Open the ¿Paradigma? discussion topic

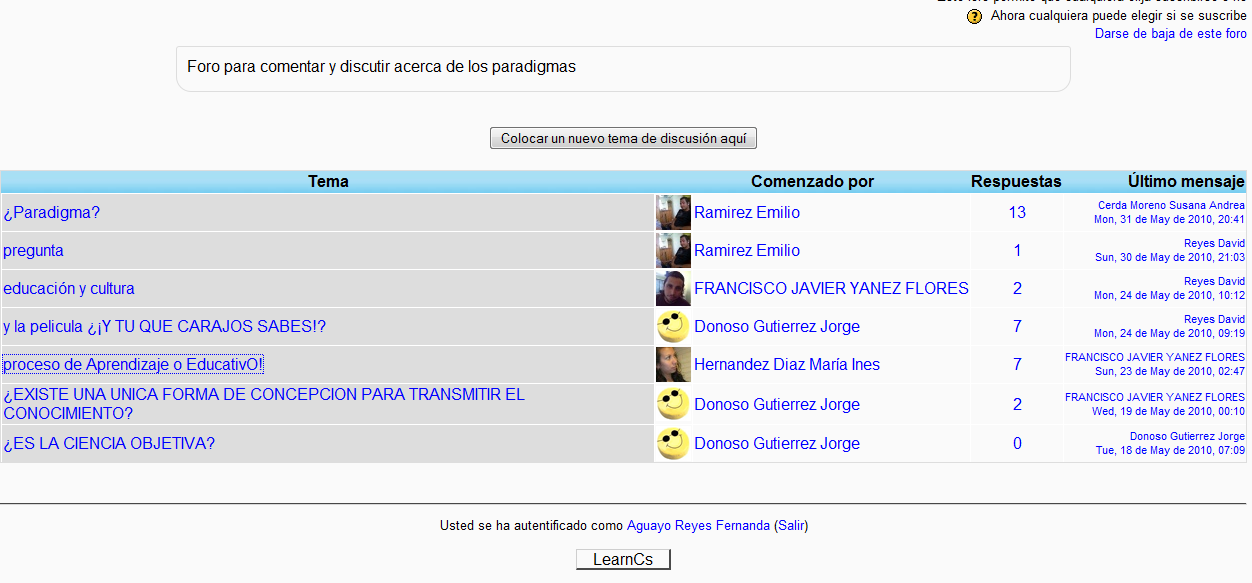[52, 213]
